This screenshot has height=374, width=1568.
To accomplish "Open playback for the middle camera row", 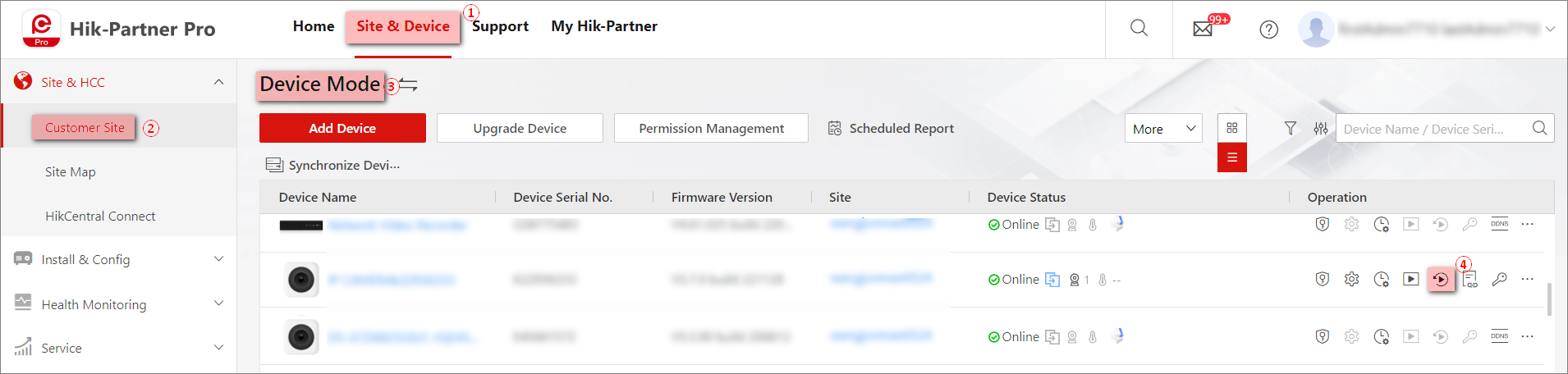I will click(x=1441, y=280).
